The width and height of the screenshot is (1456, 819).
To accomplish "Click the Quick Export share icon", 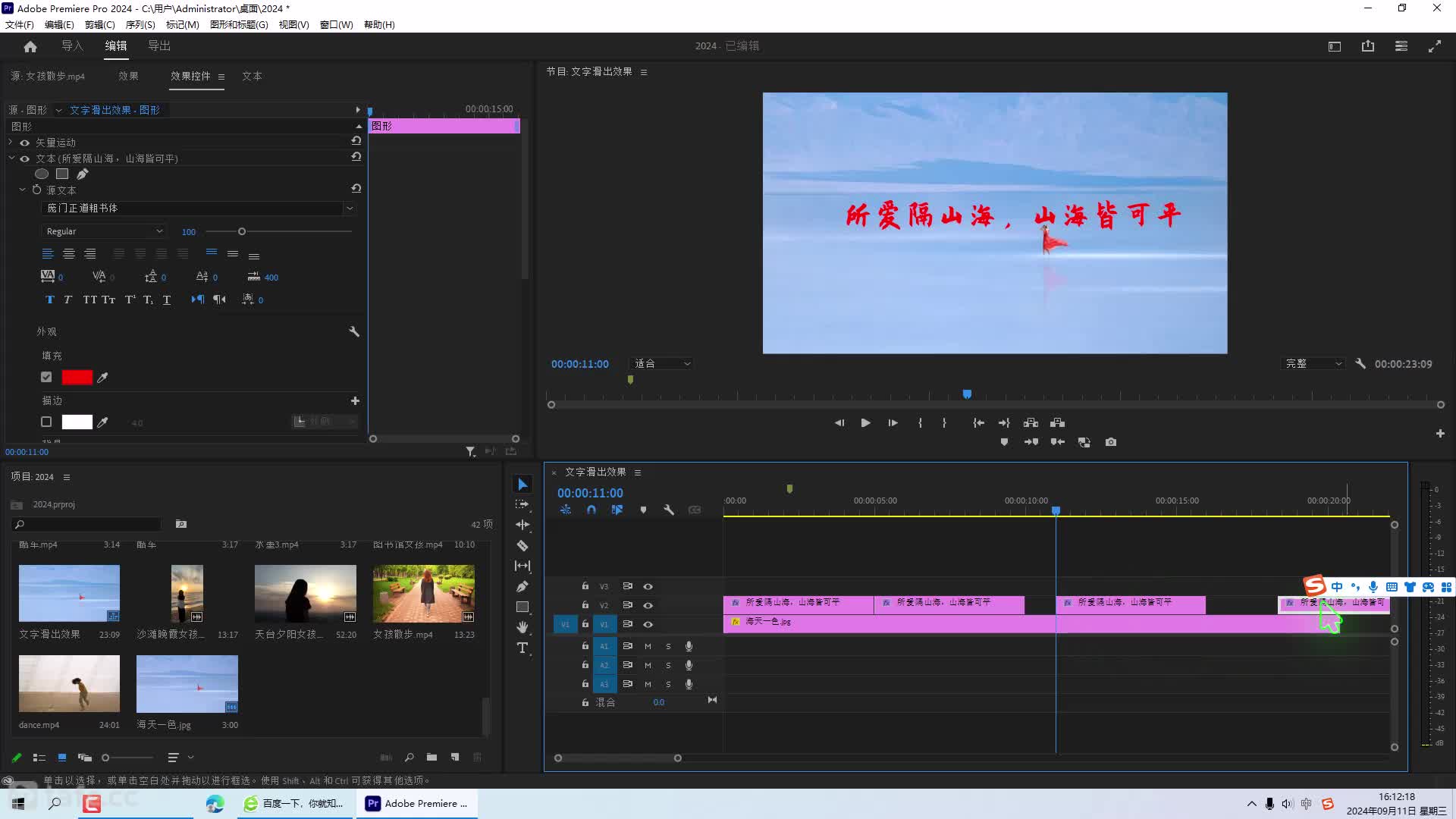I will [x=1368, y=46].
